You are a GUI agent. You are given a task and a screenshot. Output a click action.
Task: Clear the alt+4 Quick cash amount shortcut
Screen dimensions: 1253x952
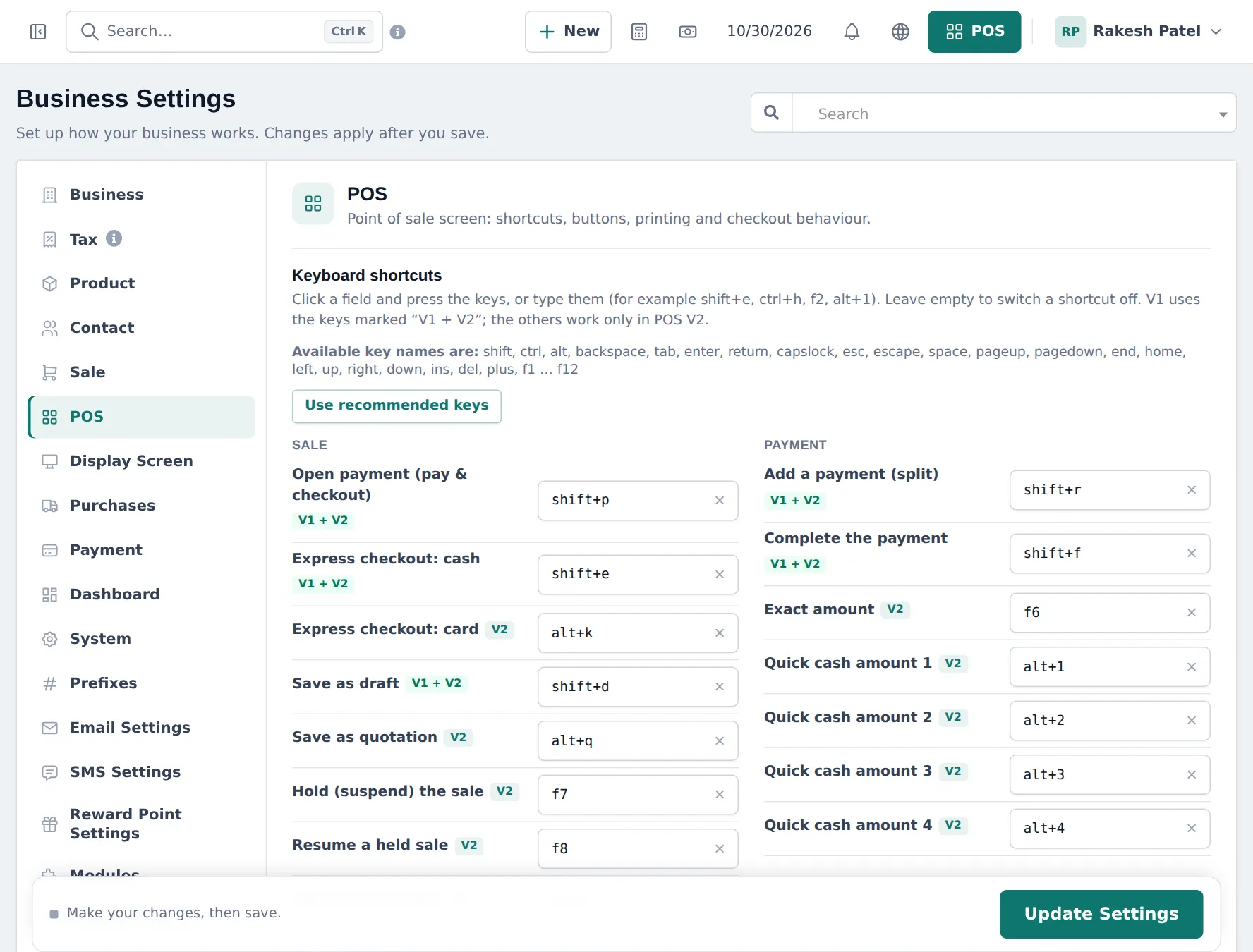click(1192, 828)
